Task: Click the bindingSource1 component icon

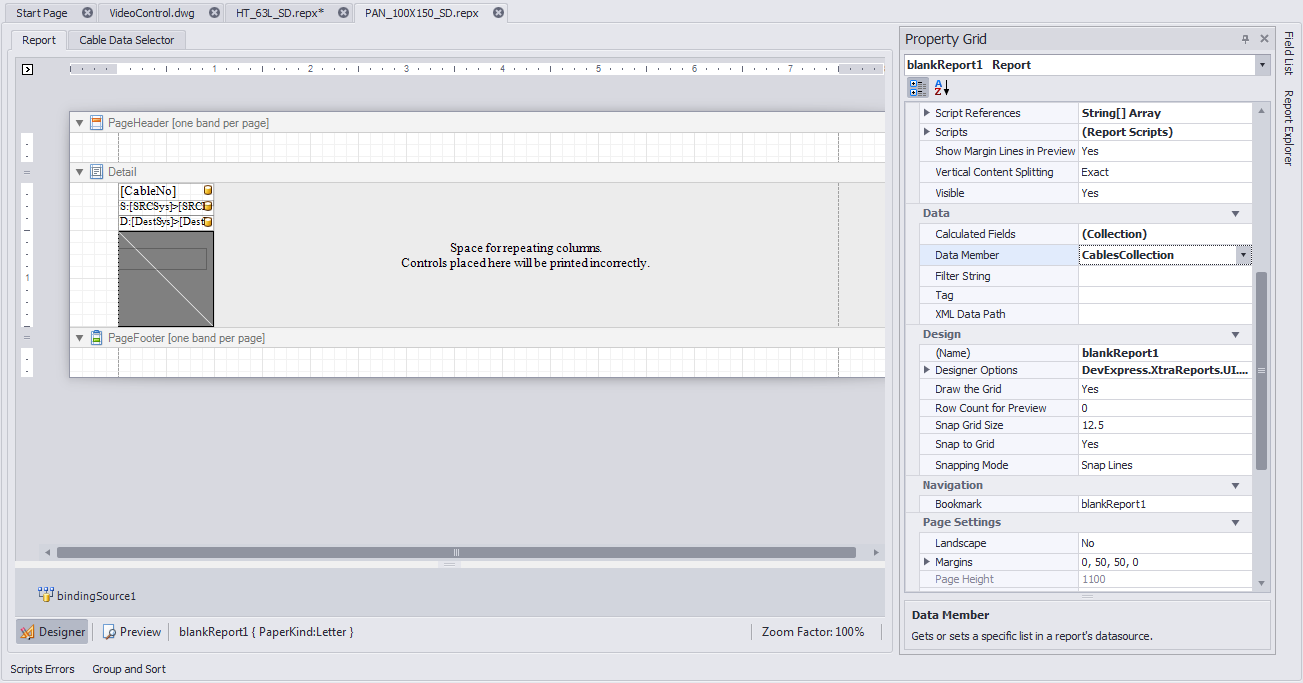Action: pos(45,594)
